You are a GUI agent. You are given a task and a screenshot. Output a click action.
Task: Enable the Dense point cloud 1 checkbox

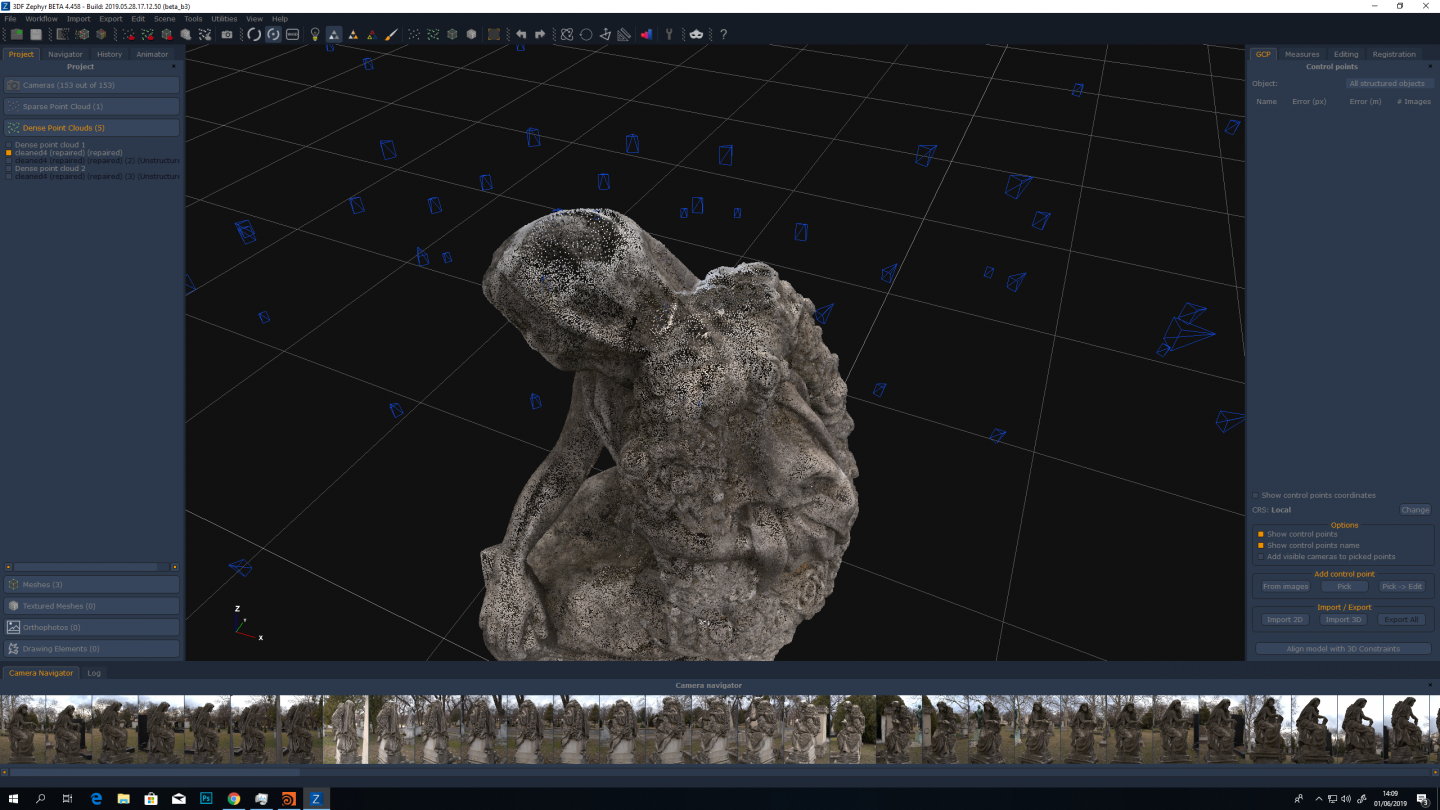pos(9,145)
